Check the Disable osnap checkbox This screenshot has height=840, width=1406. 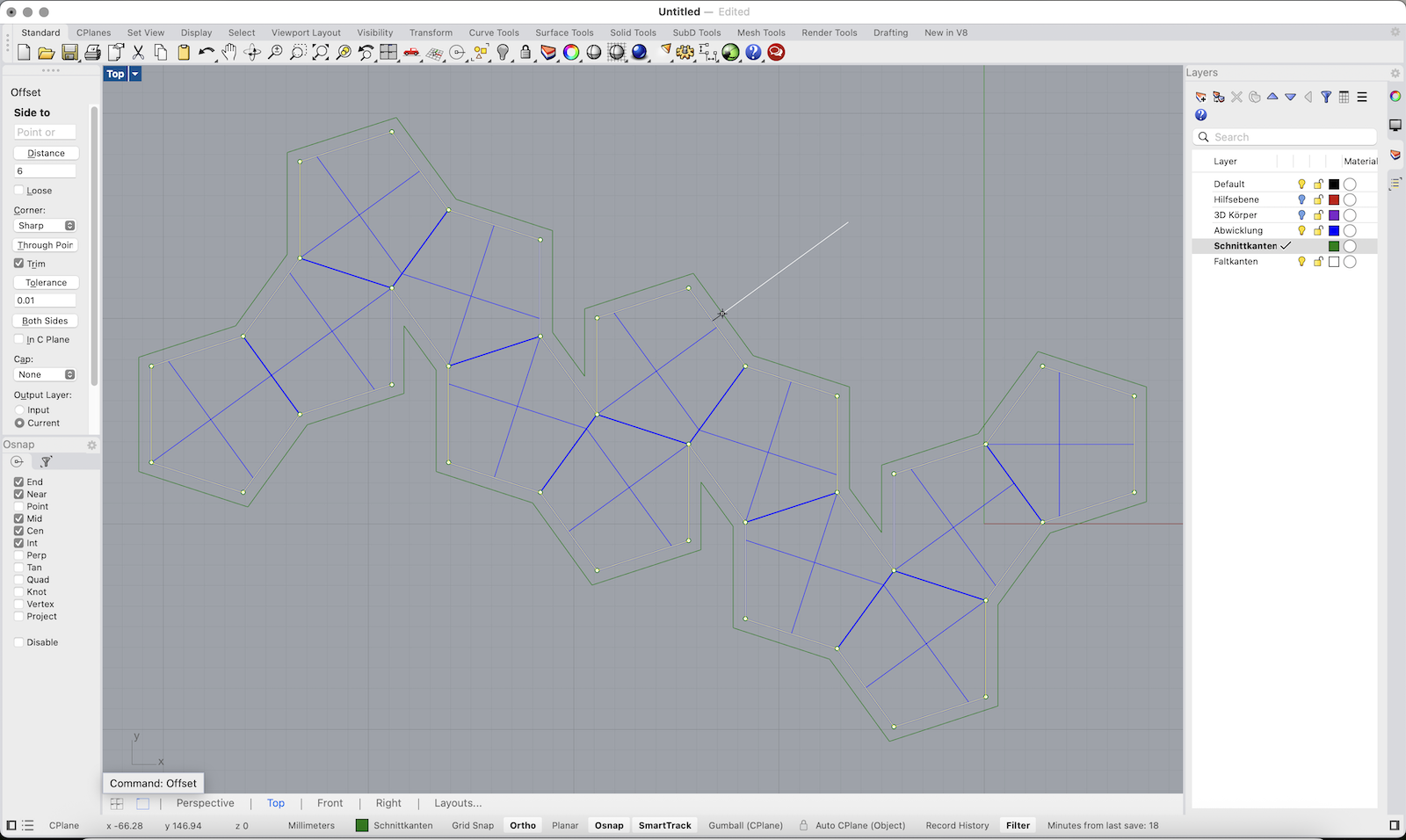19,642
